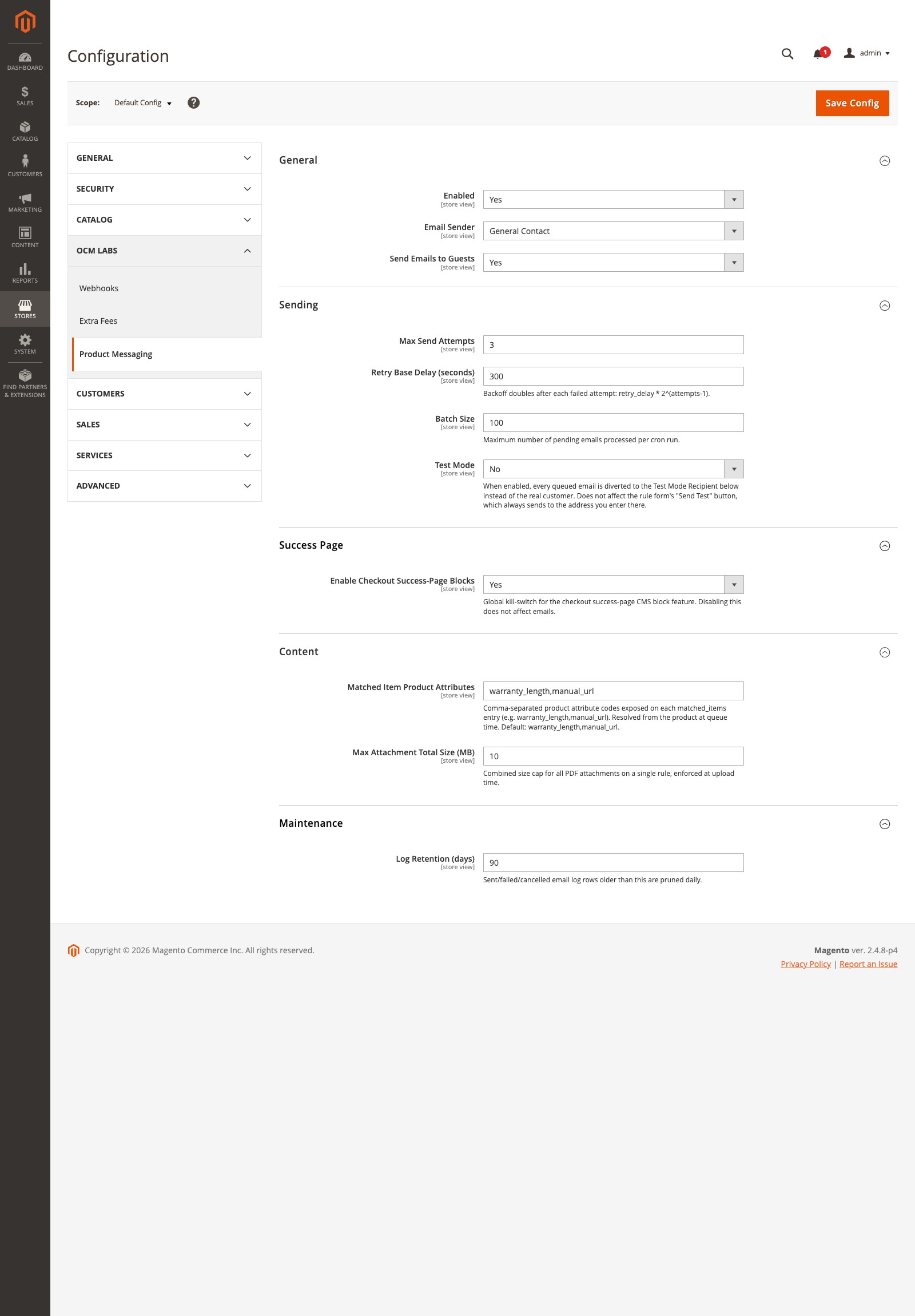Click the Save Config button
Viewport: 915px width, 1316px height.
click(852, 103)
